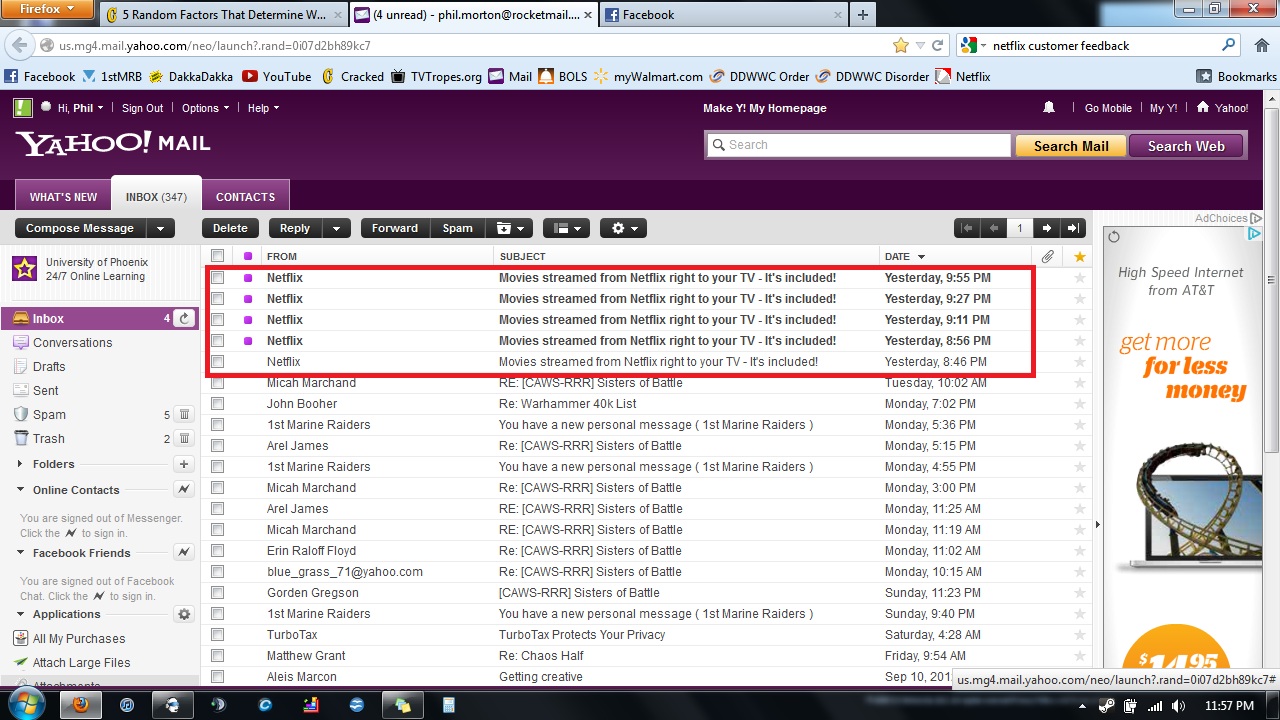
Task: Click the inbox refresh icon
Action: pyautogui.click(x=184, y=318)
